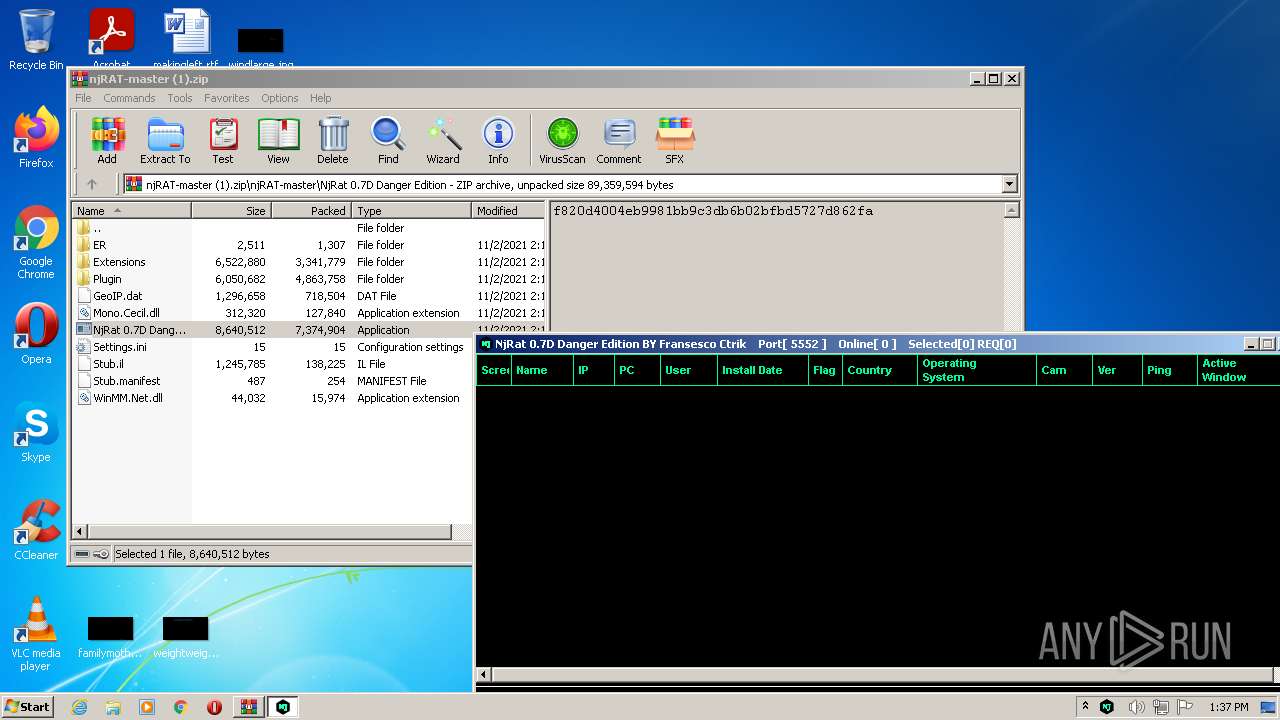Open the makingleft.rtf desktop file
Image resolution: width=1280 pixels, height=720 pixels.
[x=187, y=38]
